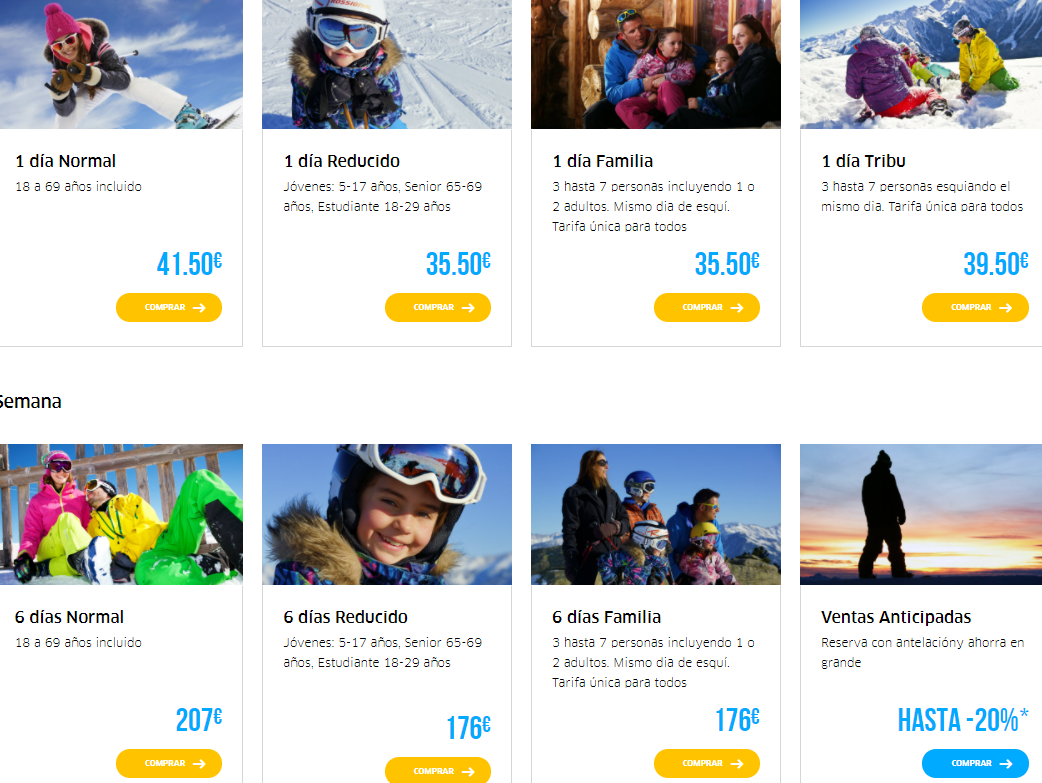Click Comprar for 6 días Normal
The image size is (1042, 783).
(x=168, y=764)
